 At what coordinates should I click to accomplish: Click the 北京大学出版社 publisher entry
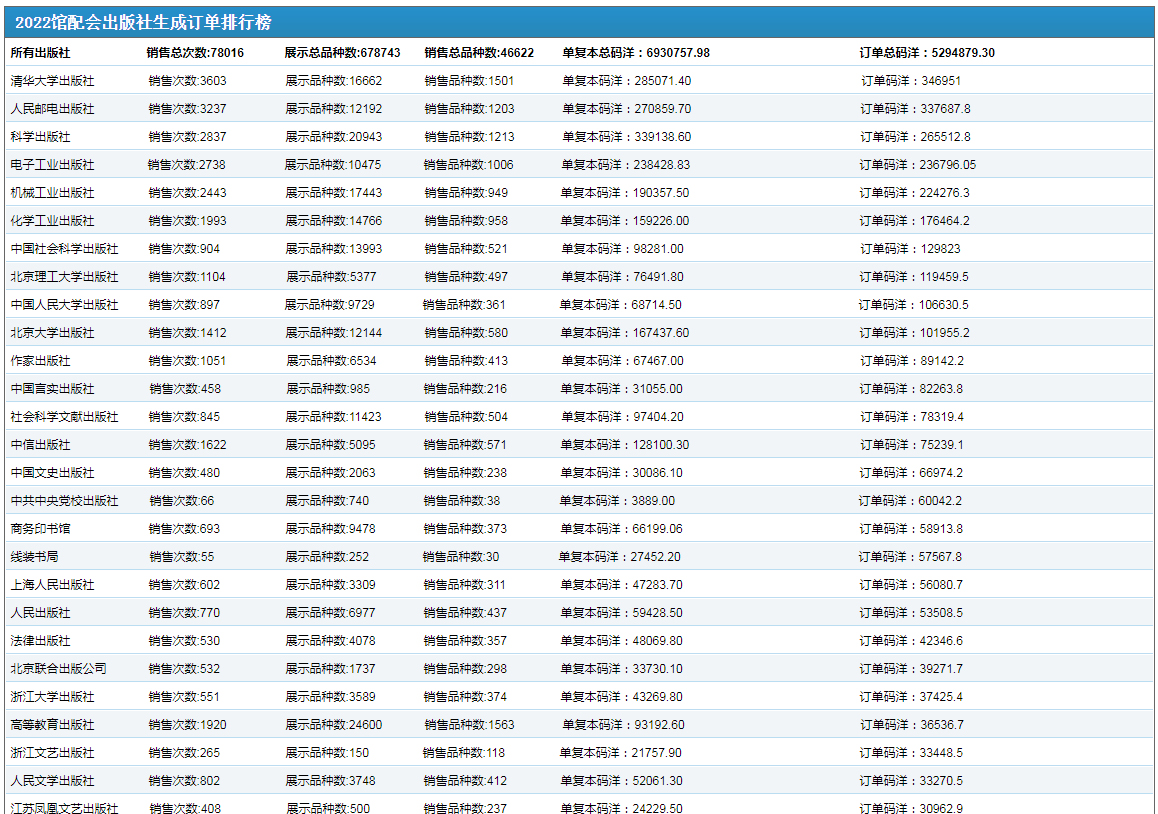(52, 333)
